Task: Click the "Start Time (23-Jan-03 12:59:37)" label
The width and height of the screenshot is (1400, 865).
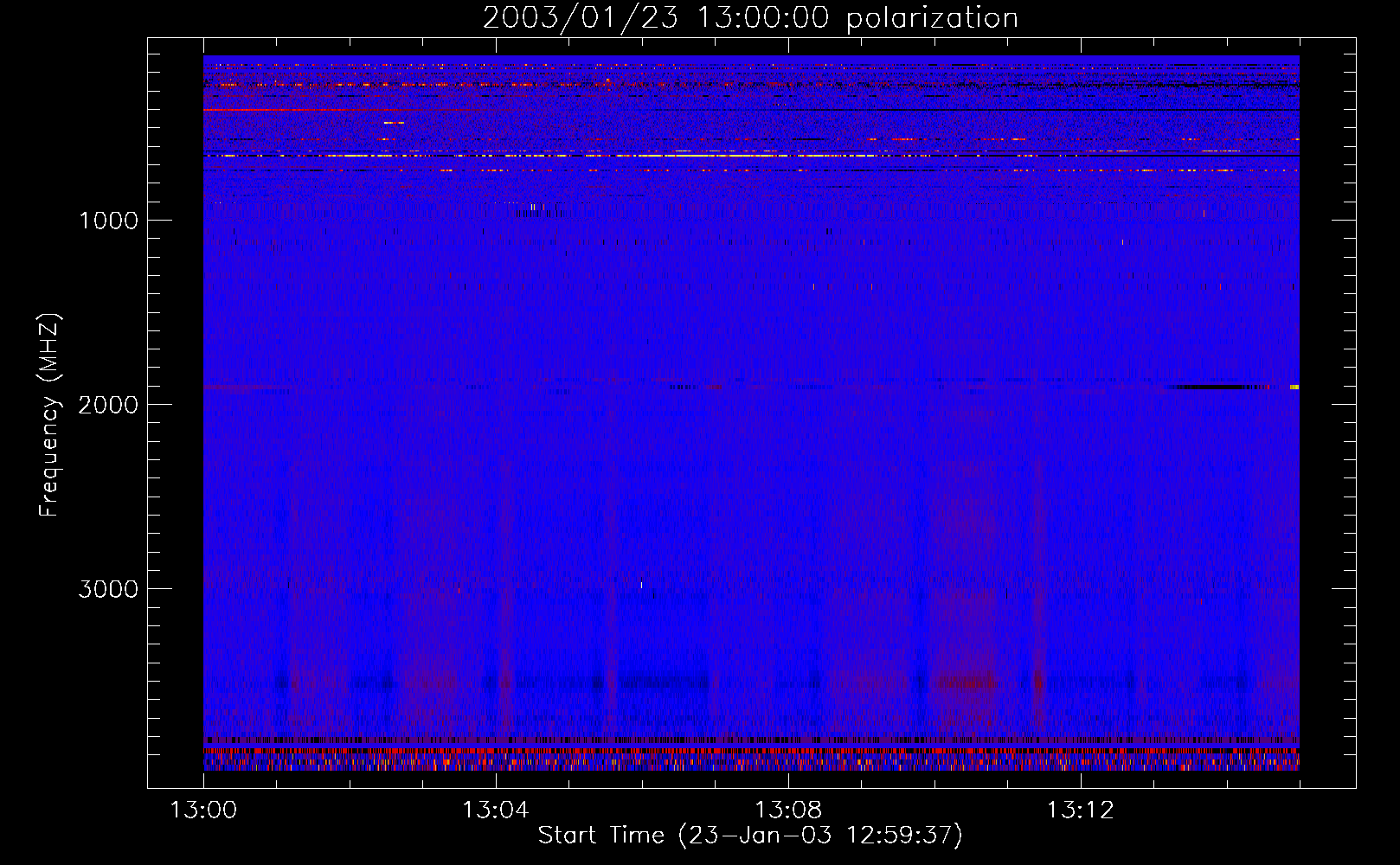Action: (x=750, y=836)
